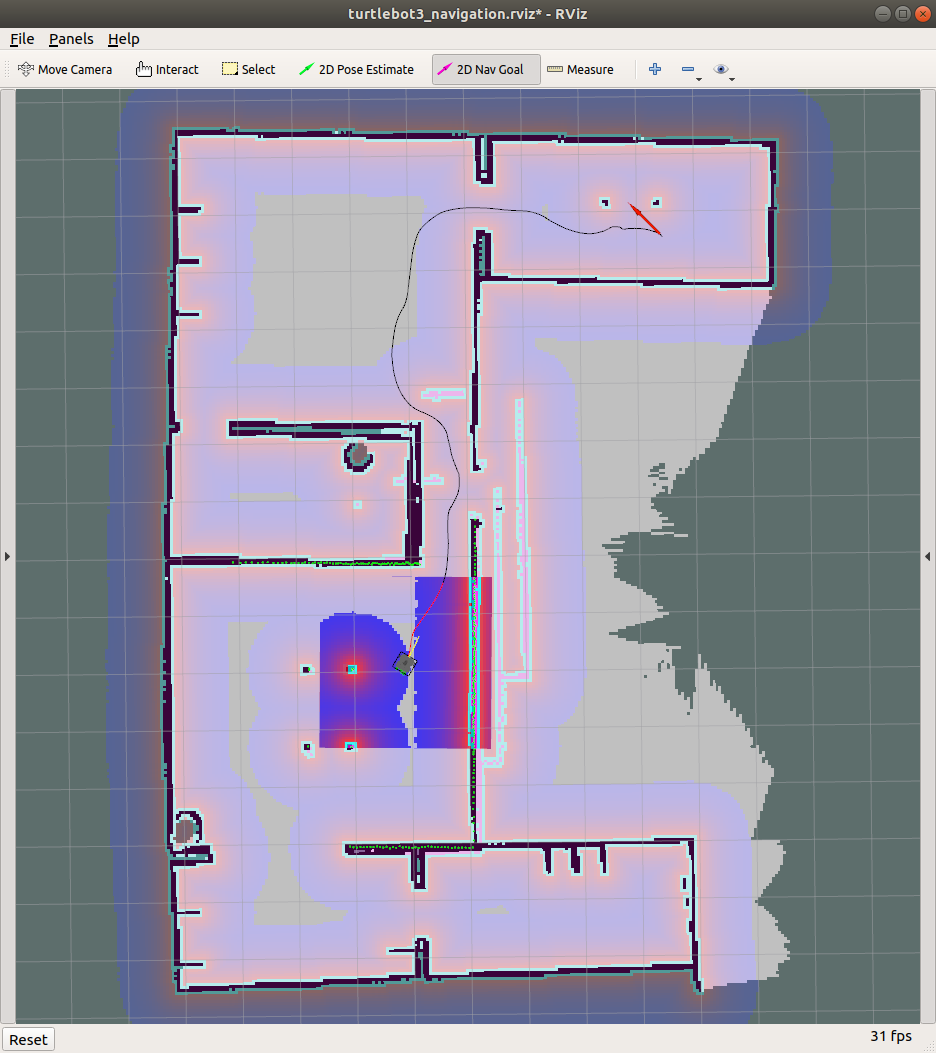Viewport: 936px width, 1053px height.
Task: Open the Panels menu
Action: click(71, 39)
